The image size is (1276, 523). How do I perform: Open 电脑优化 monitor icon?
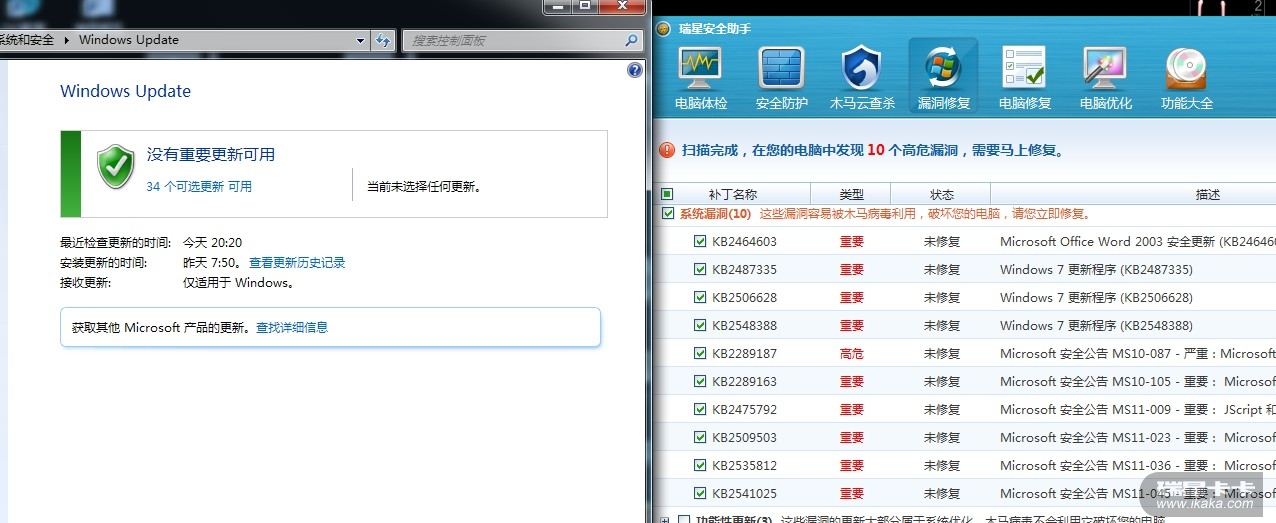(1105, 77)
